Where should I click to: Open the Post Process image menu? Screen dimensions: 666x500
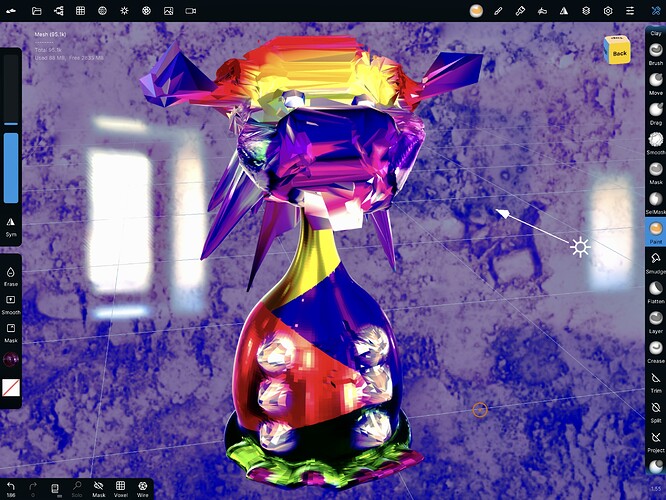click(169, 11)
